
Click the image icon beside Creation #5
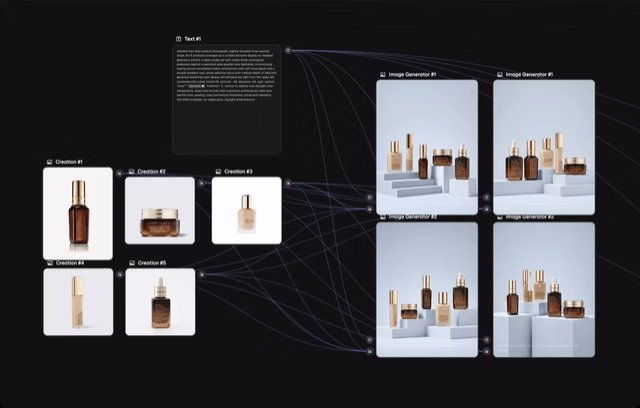(132, 263)
